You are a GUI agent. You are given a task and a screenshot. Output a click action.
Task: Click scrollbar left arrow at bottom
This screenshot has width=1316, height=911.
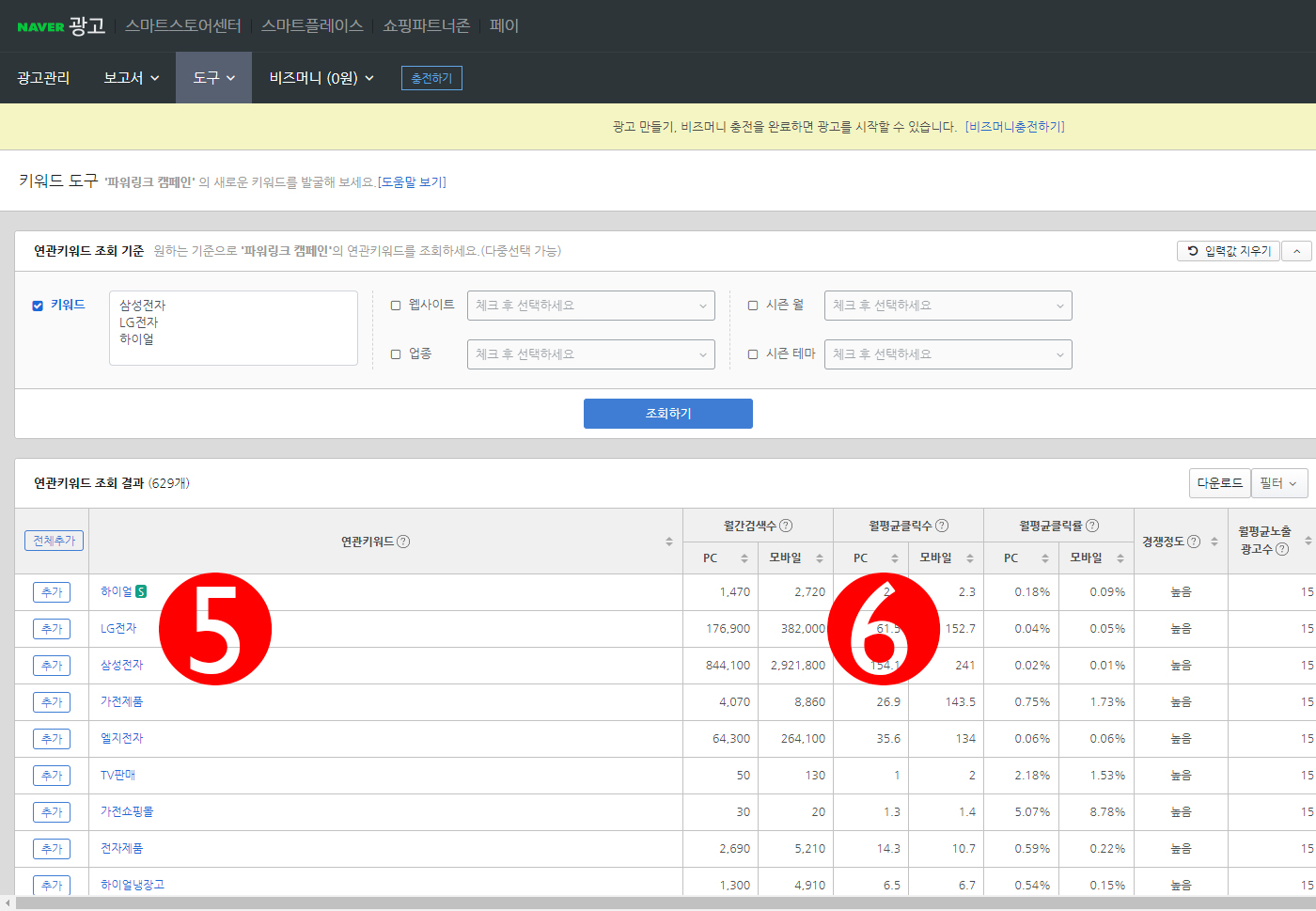[x=8, y=903]
